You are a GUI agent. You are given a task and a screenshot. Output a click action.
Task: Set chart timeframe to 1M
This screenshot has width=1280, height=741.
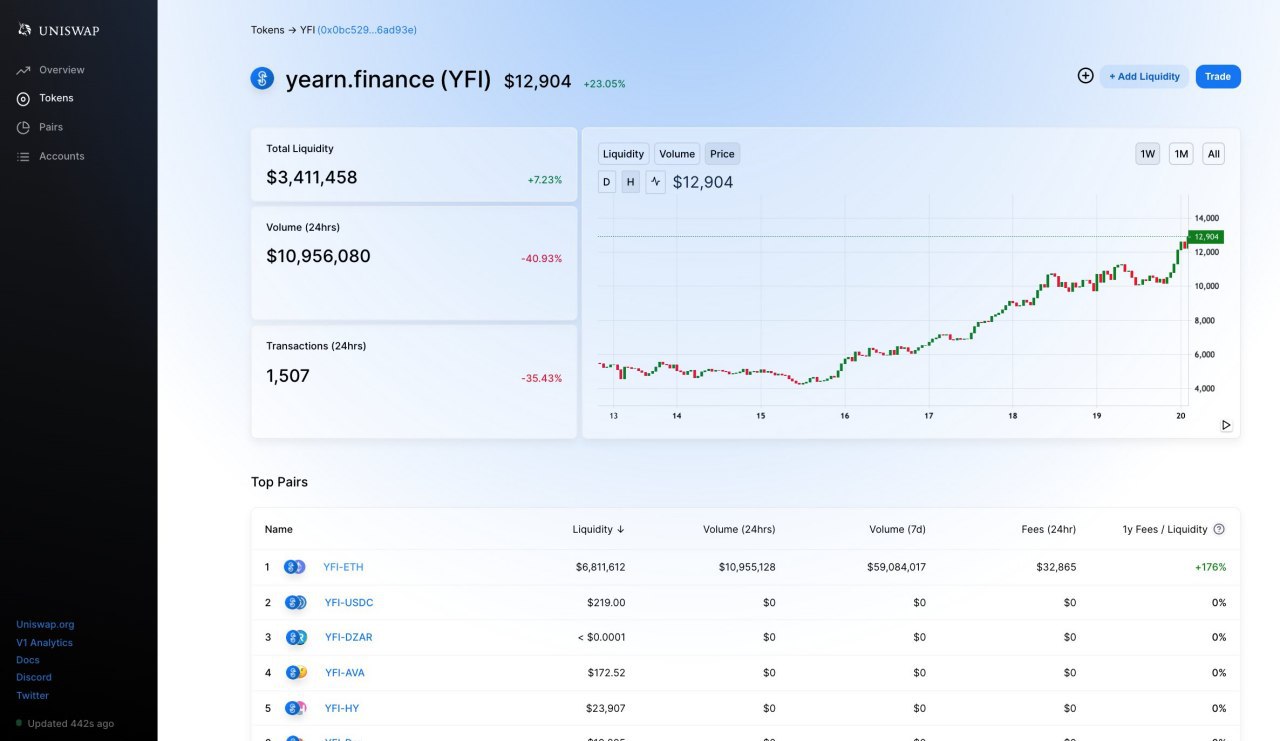click(1181, 154)
